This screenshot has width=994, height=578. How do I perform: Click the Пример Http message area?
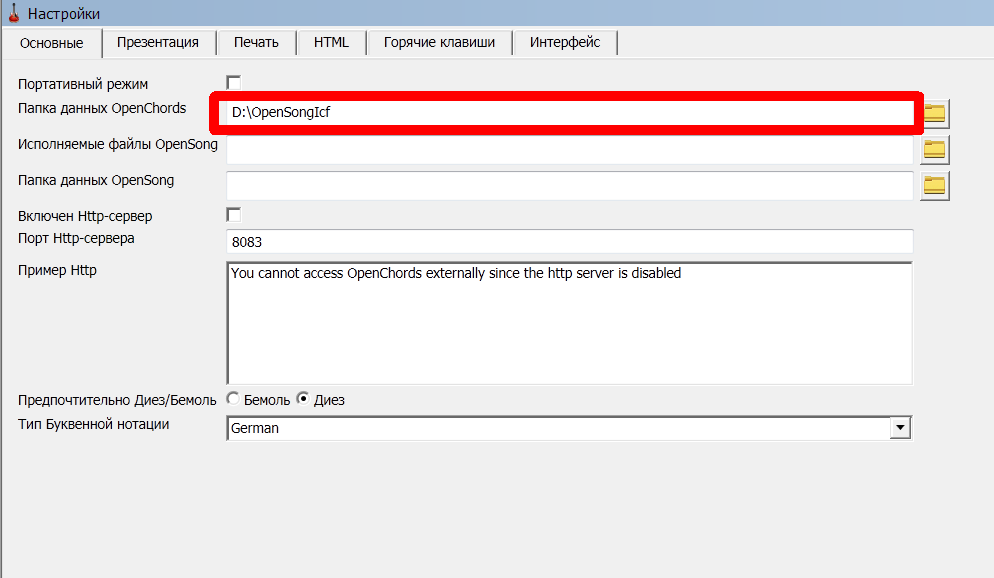click(x=570, y=320)
